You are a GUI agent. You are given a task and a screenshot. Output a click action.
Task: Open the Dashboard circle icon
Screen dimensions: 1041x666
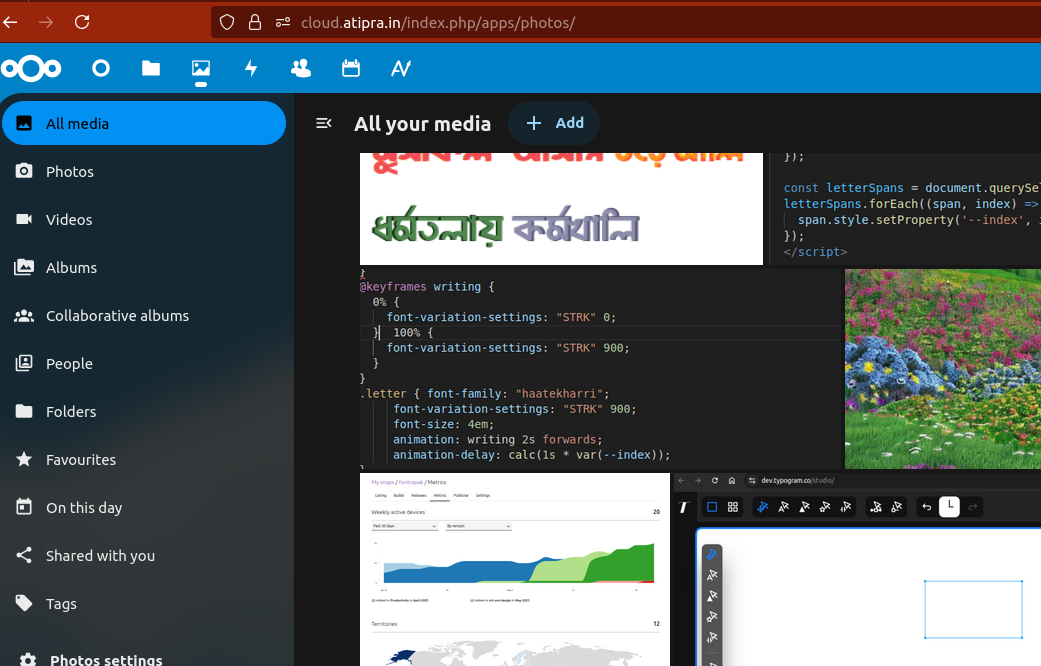point(101,68)
